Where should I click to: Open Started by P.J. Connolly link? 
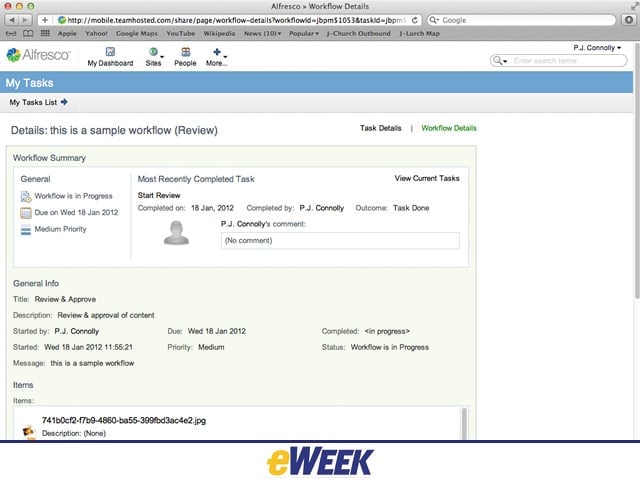pos(77,331)
